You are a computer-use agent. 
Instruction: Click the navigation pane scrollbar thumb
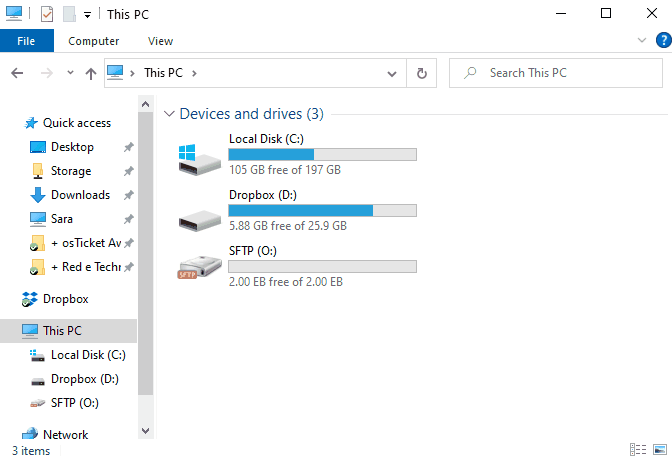point(145,253)
